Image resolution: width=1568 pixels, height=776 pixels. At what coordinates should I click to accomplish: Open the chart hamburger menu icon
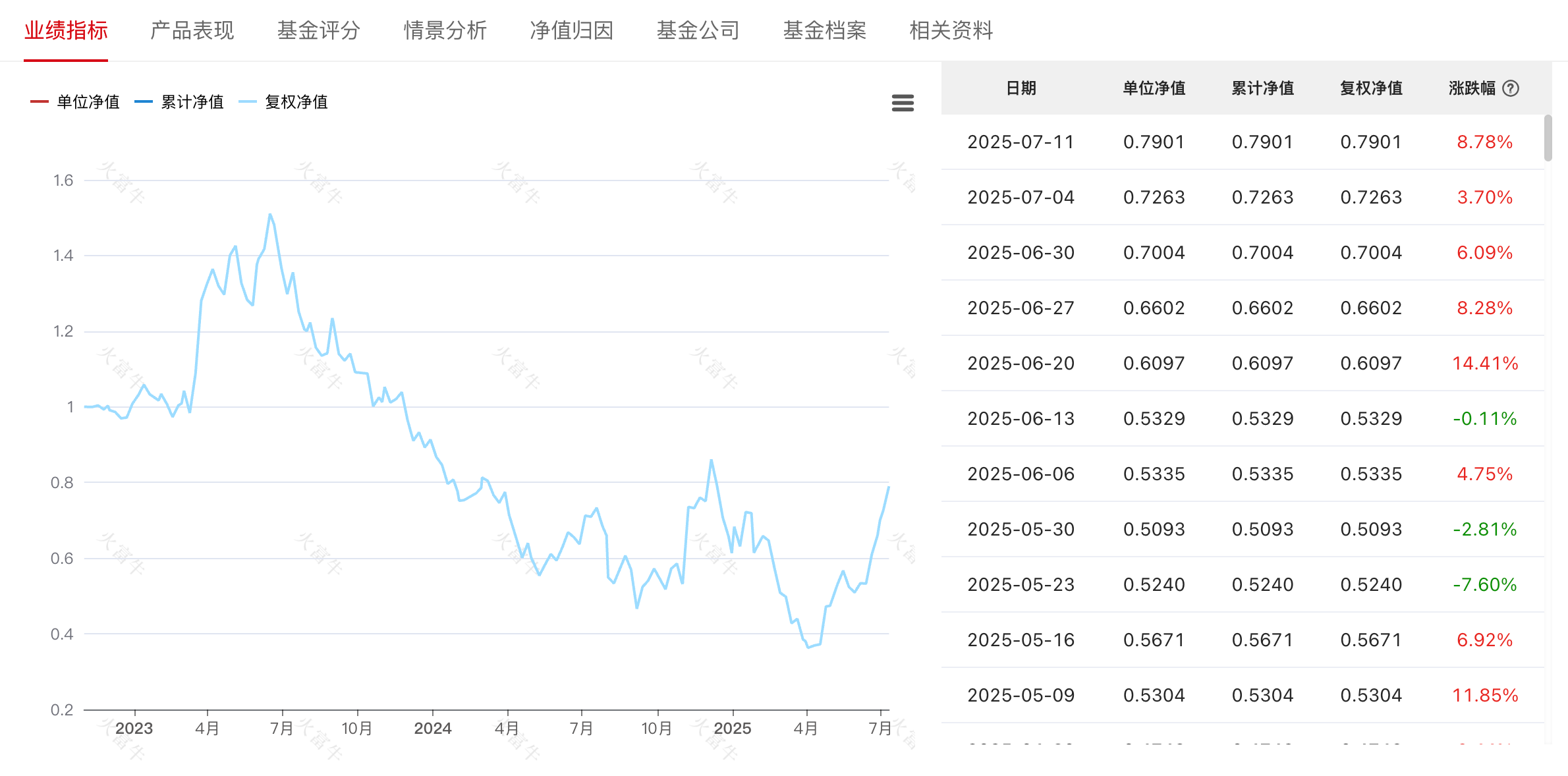tap(903, 103)
